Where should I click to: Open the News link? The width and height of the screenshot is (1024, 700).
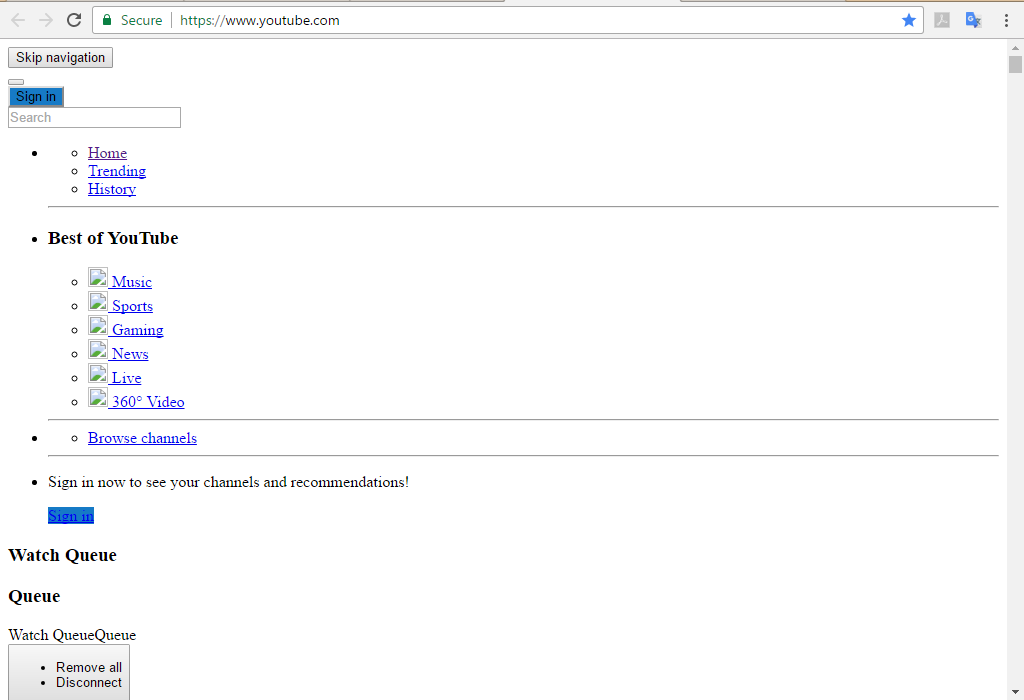(x=130, y=354)
